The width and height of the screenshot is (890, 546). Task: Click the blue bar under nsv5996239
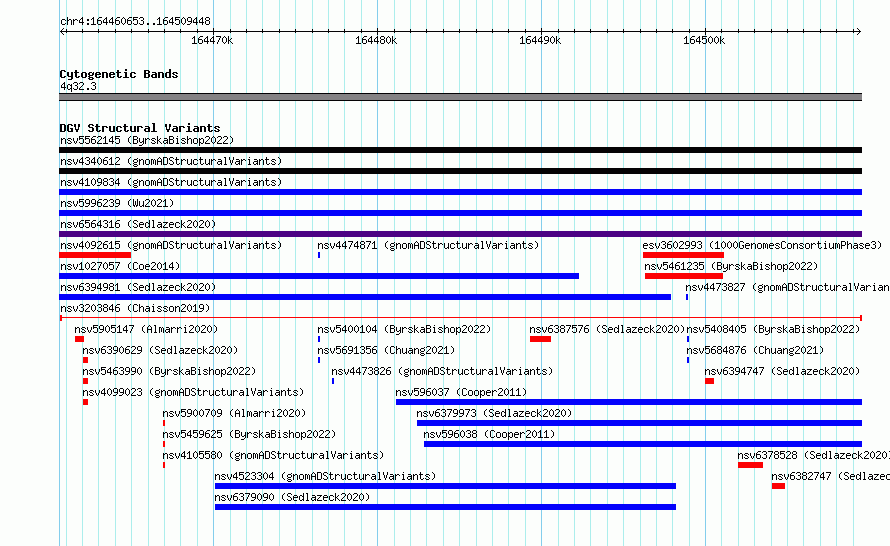pos(460,213)
